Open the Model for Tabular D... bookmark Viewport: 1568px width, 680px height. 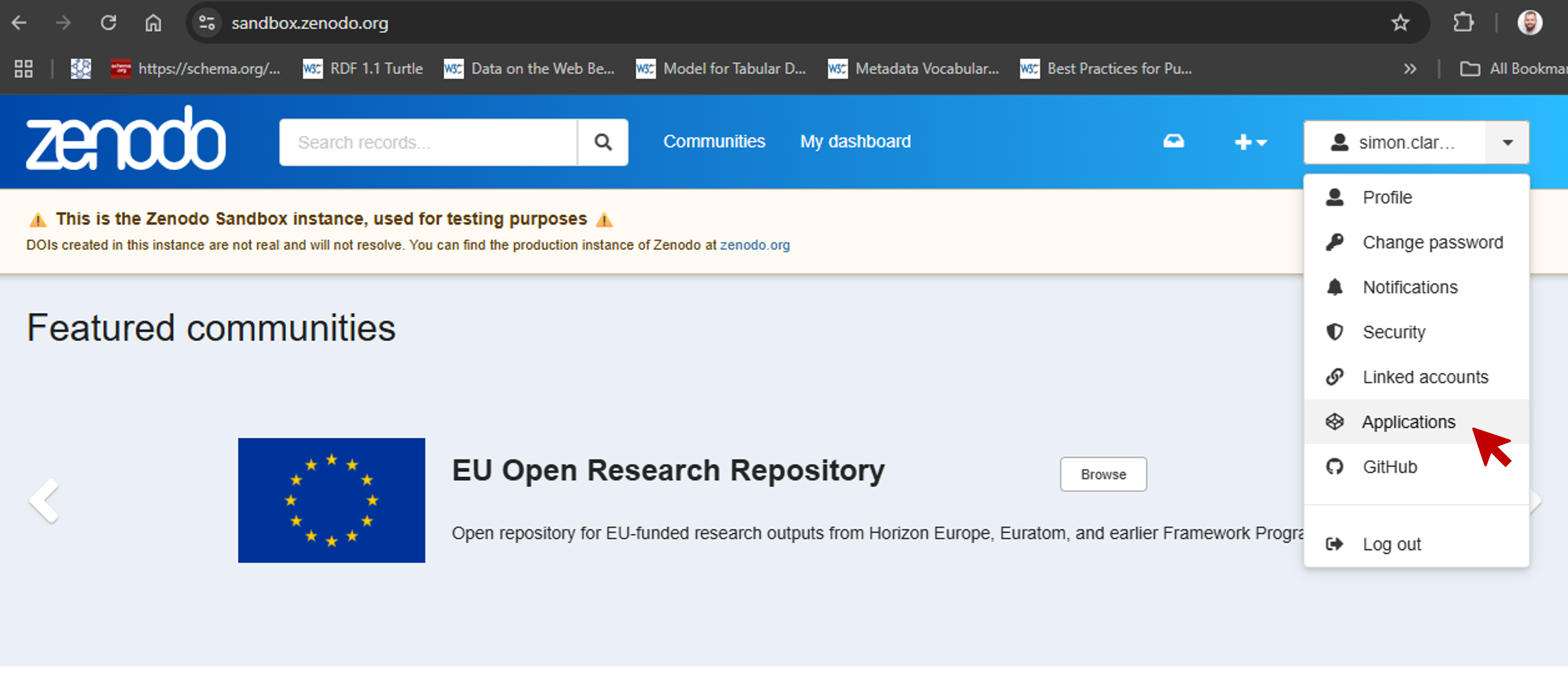pos(721,69)
